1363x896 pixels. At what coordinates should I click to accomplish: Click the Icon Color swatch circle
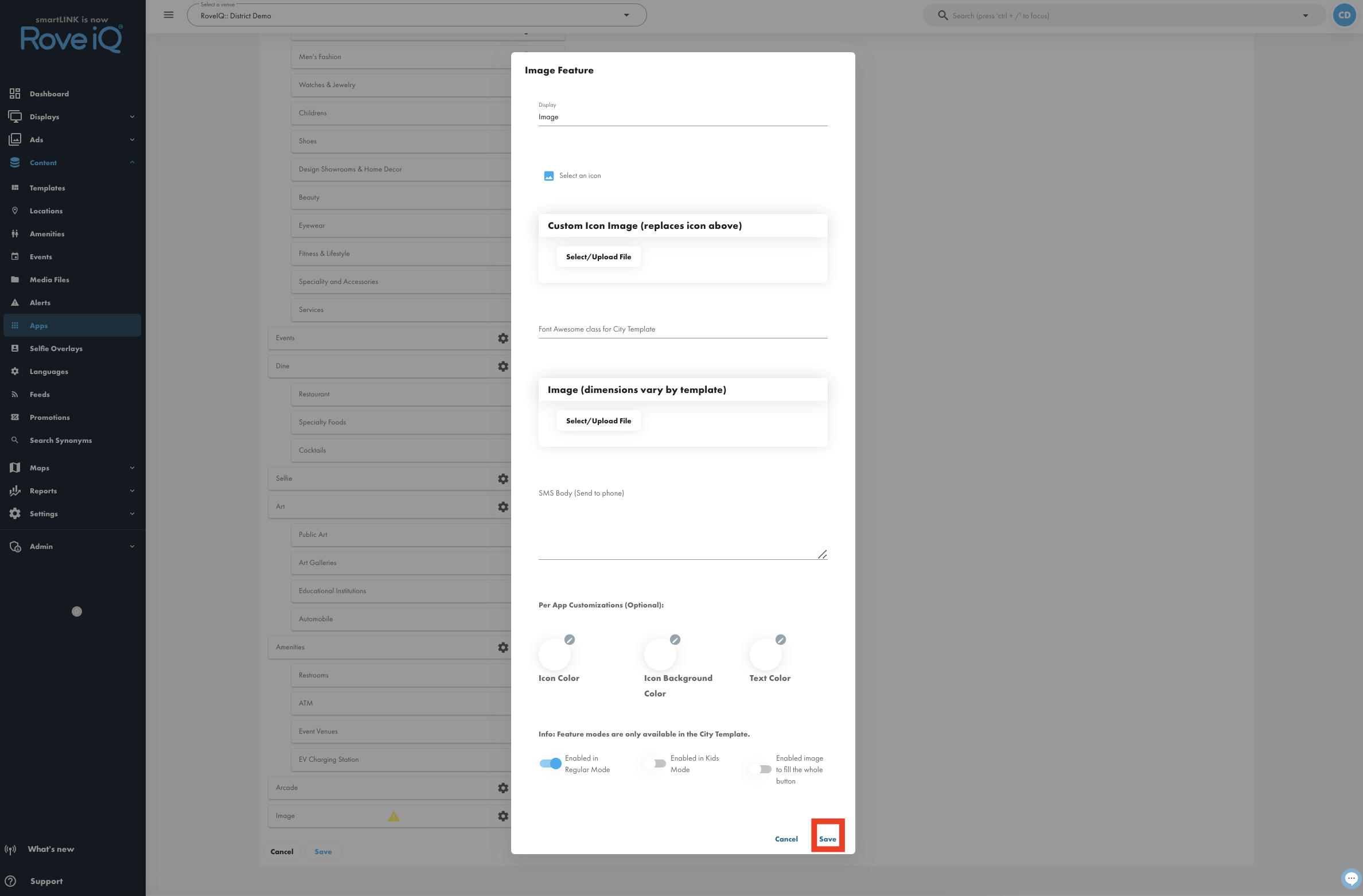click(555, 655)
